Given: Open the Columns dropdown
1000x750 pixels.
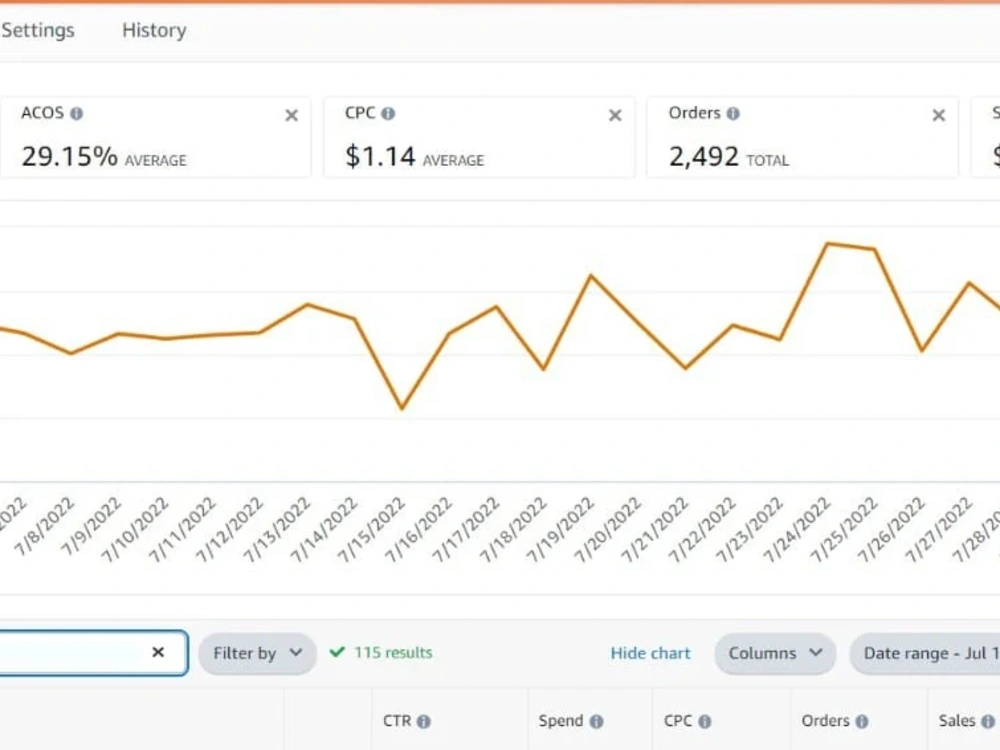Looking at the screenshot, I should pyautogui.click(x=775, y=653).
